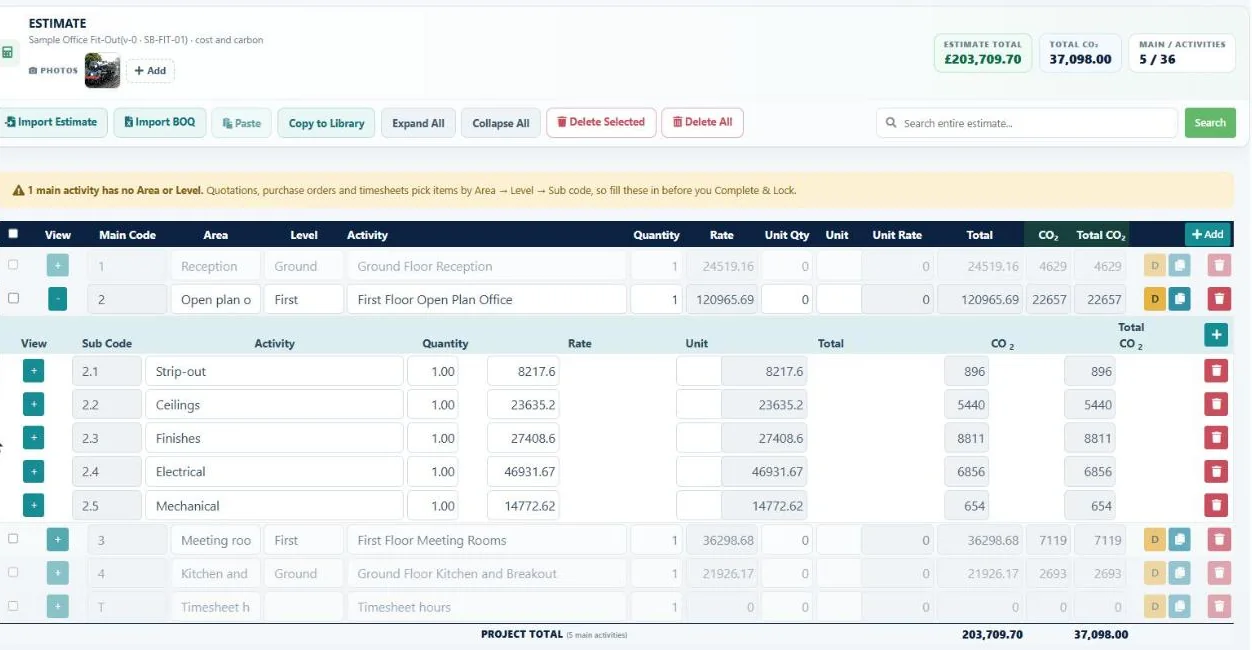Viewport: 1252px width, 650px height.
Task: Add a photo with the + Add button
Action: 150,71
